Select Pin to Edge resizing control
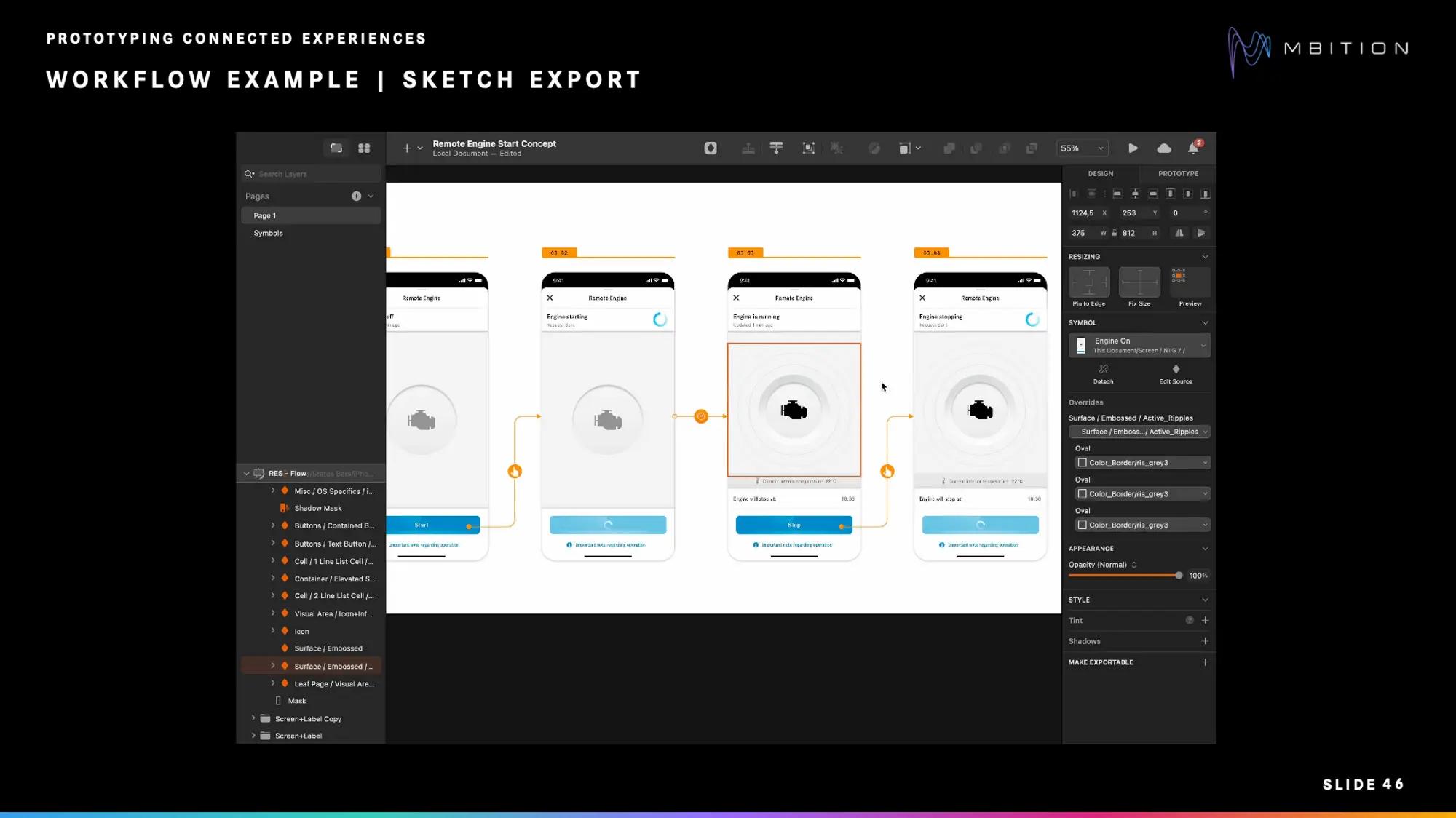Screen dimensions: 1456x818 point(1089,282)
